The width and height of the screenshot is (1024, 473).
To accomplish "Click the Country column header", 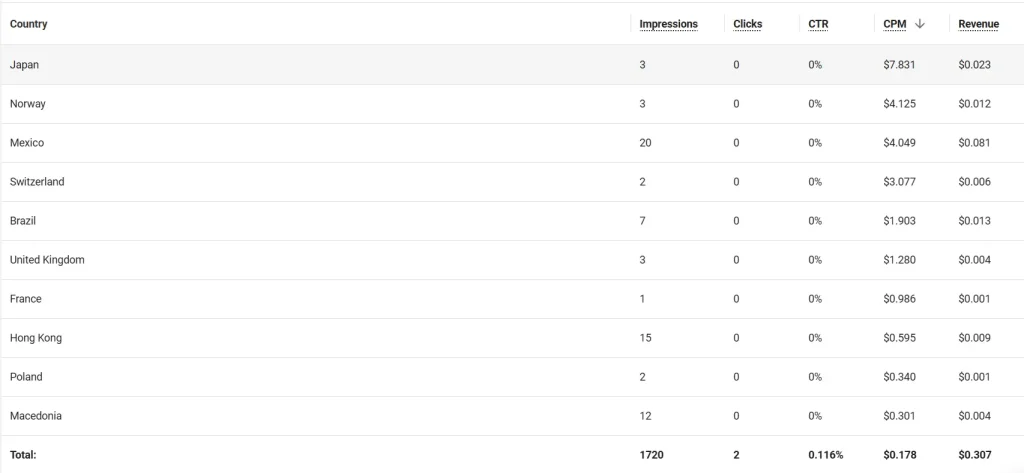I will (x=28, y=24).
